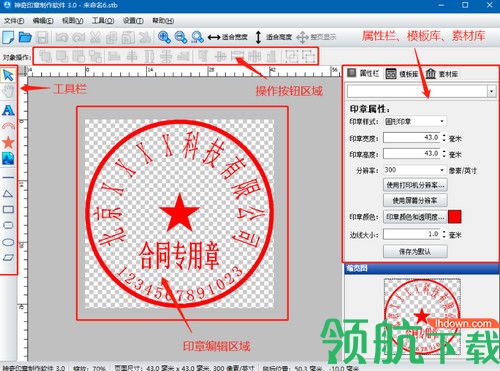Click the 合同专用章 text in seal
The height and width of the screenshot is (371, 500).
tap(180, 256)
